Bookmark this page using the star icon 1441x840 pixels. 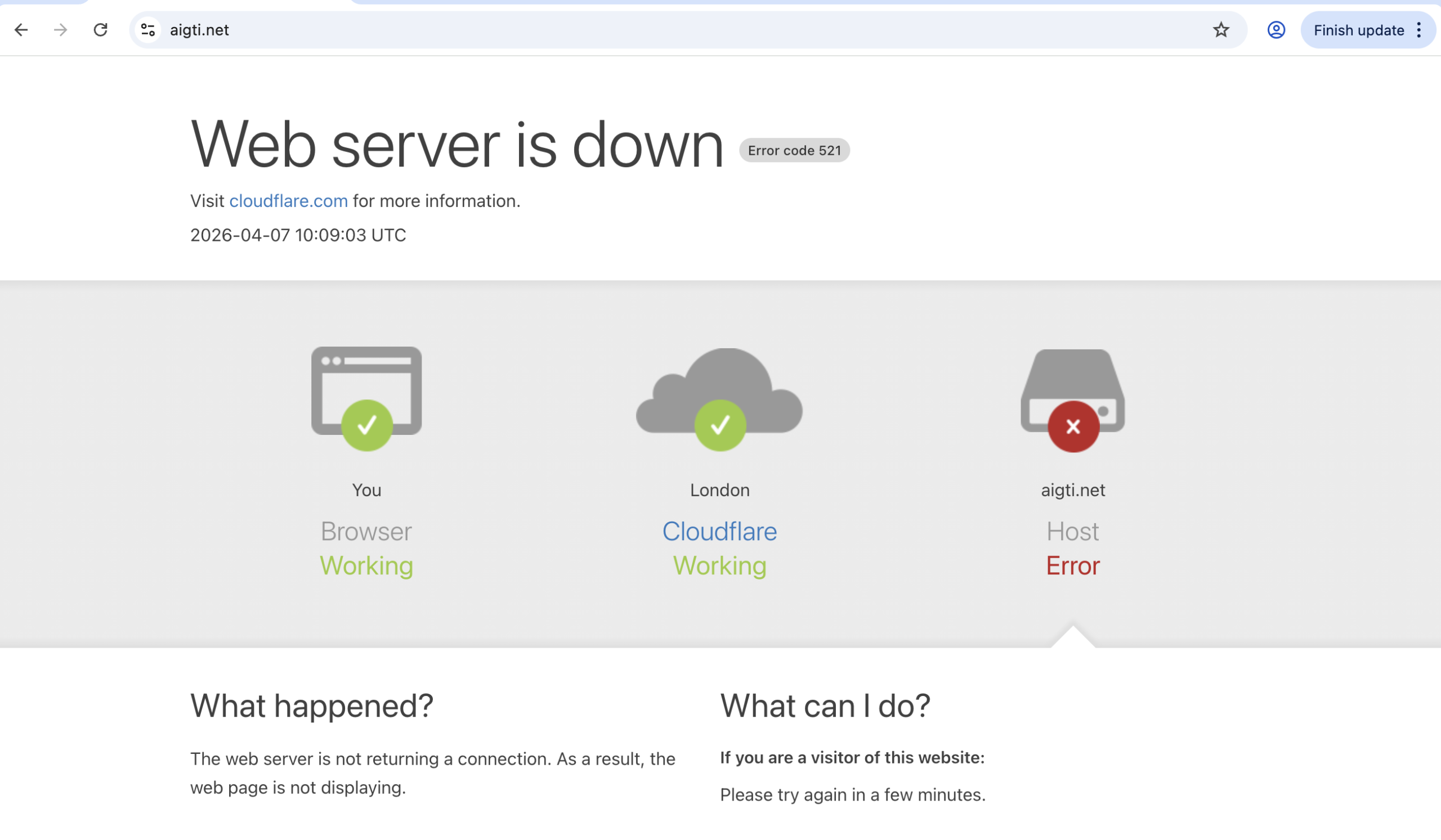1221,30
